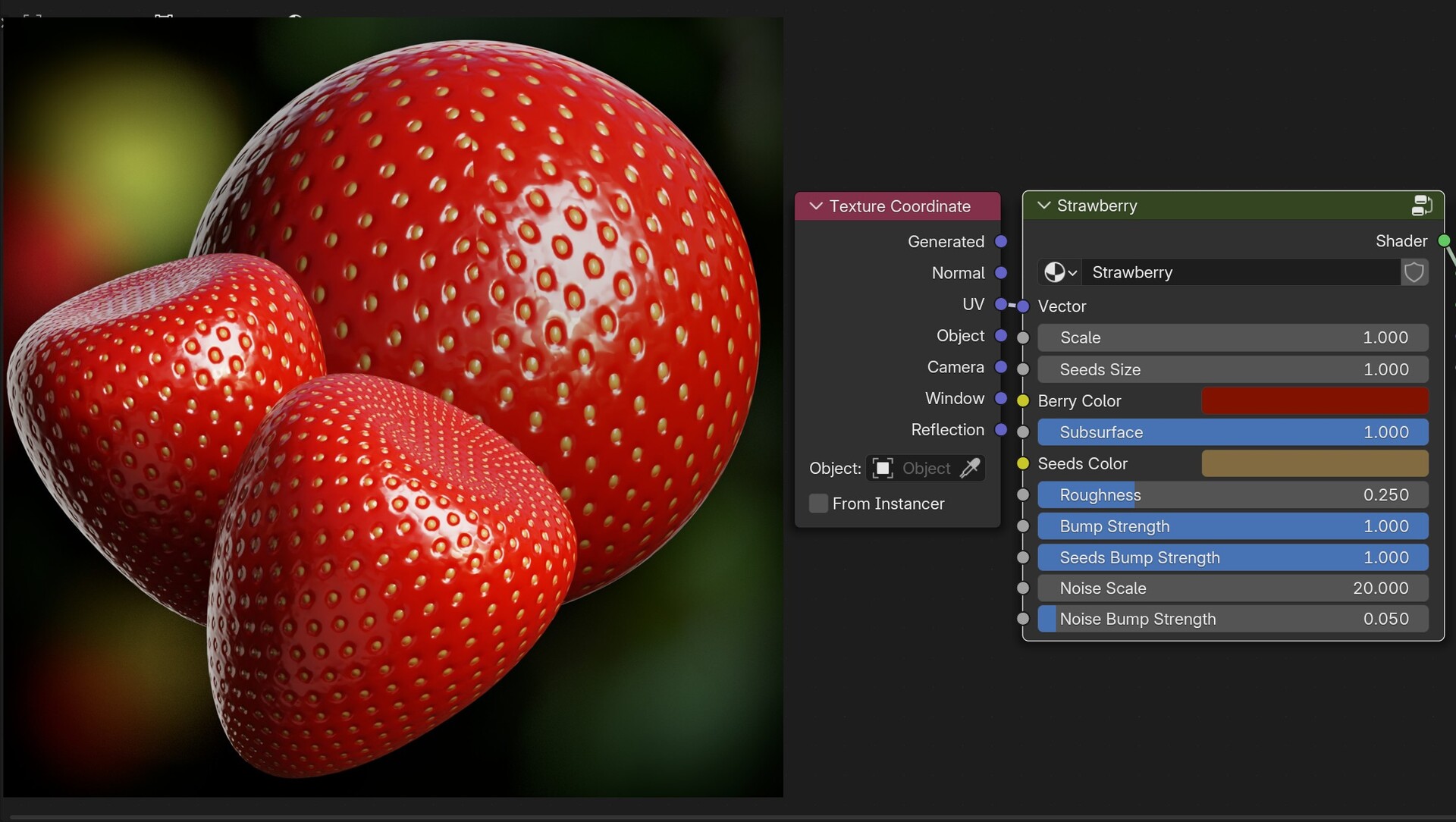
Task: Open the Seeds Color swatch
Action: 1314,463
